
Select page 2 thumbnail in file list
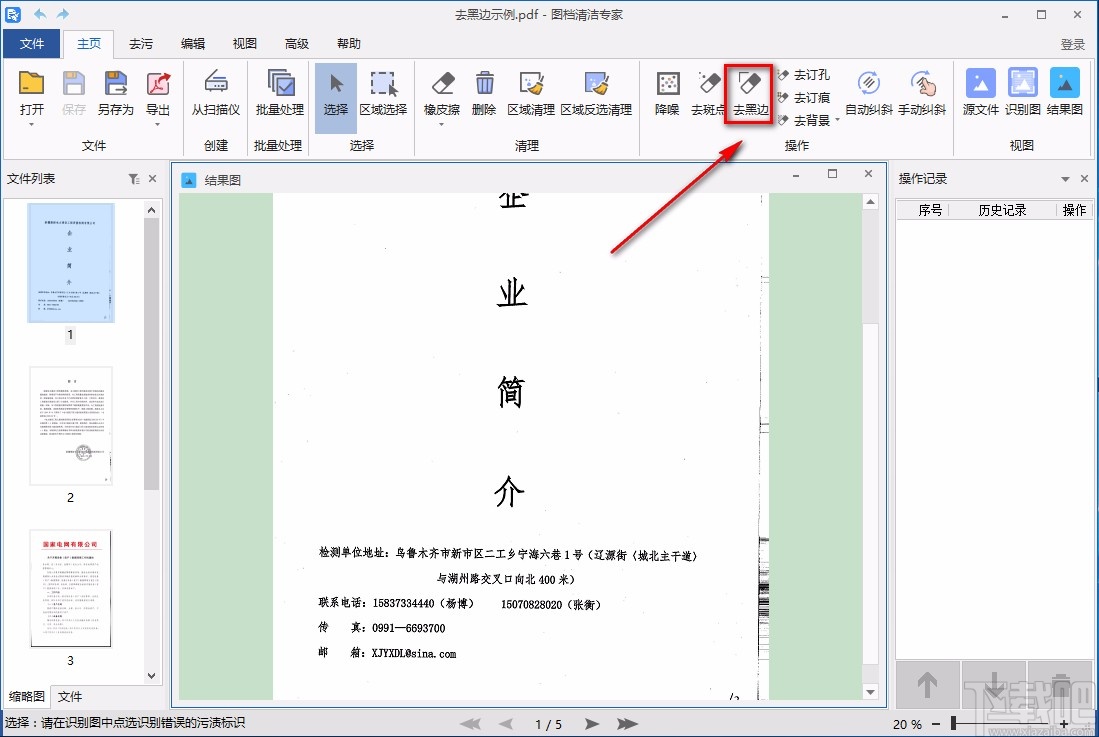point(69,427)
